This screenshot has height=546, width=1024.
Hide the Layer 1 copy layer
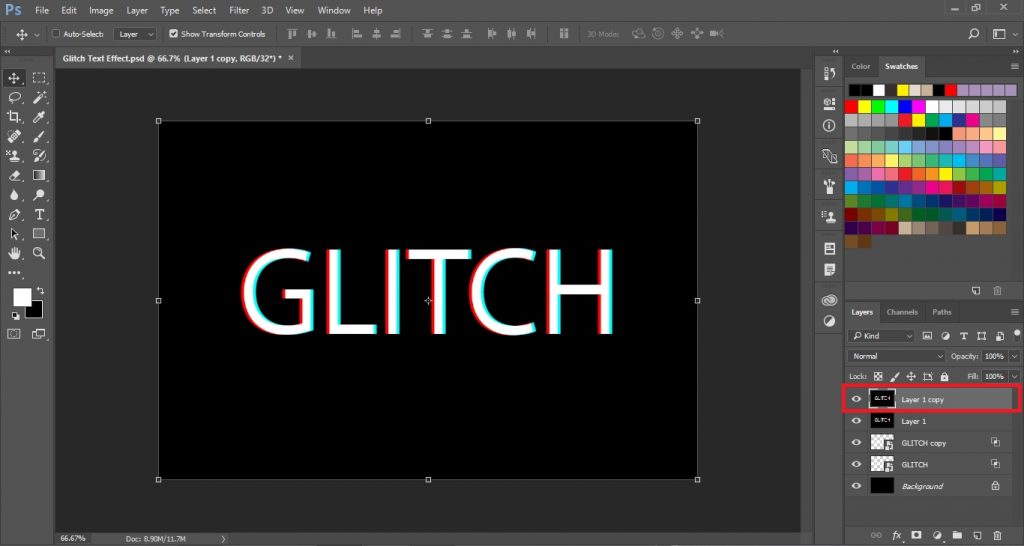[x=856, y=399]
